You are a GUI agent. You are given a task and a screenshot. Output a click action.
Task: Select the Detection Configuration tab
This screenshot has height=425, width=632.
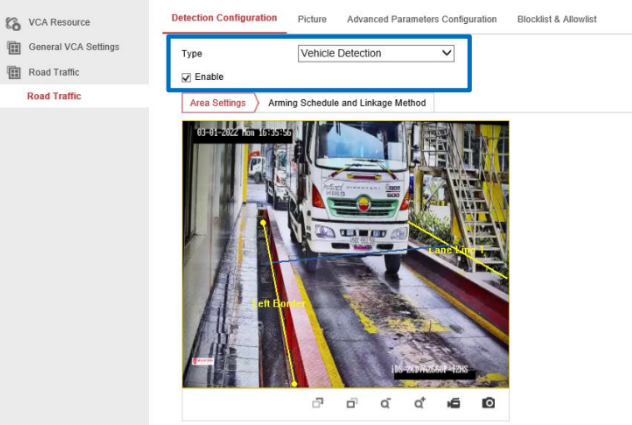click(x=224, y=18)
